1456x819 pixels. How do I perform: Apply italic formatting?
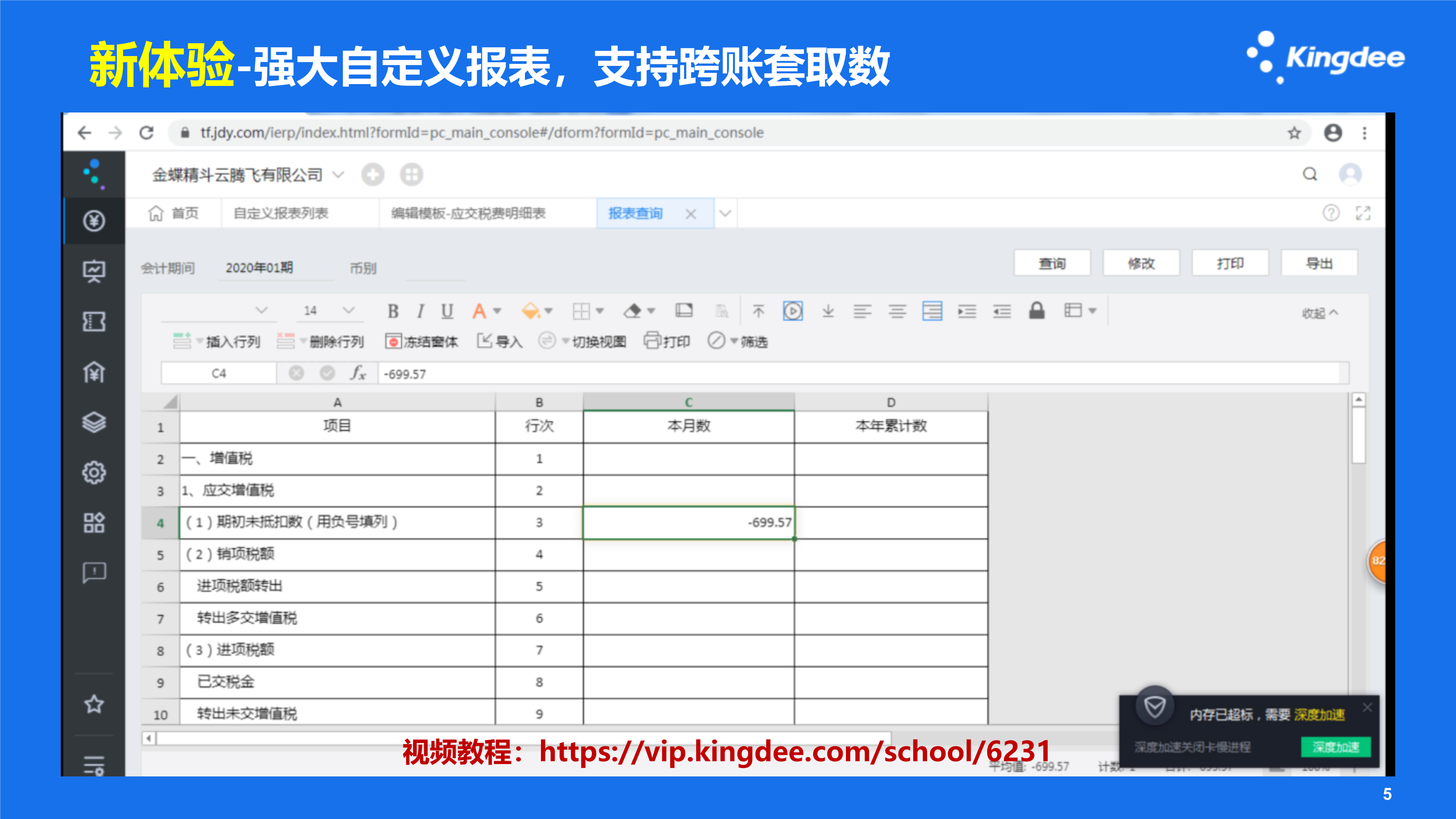tap(420, 311)
